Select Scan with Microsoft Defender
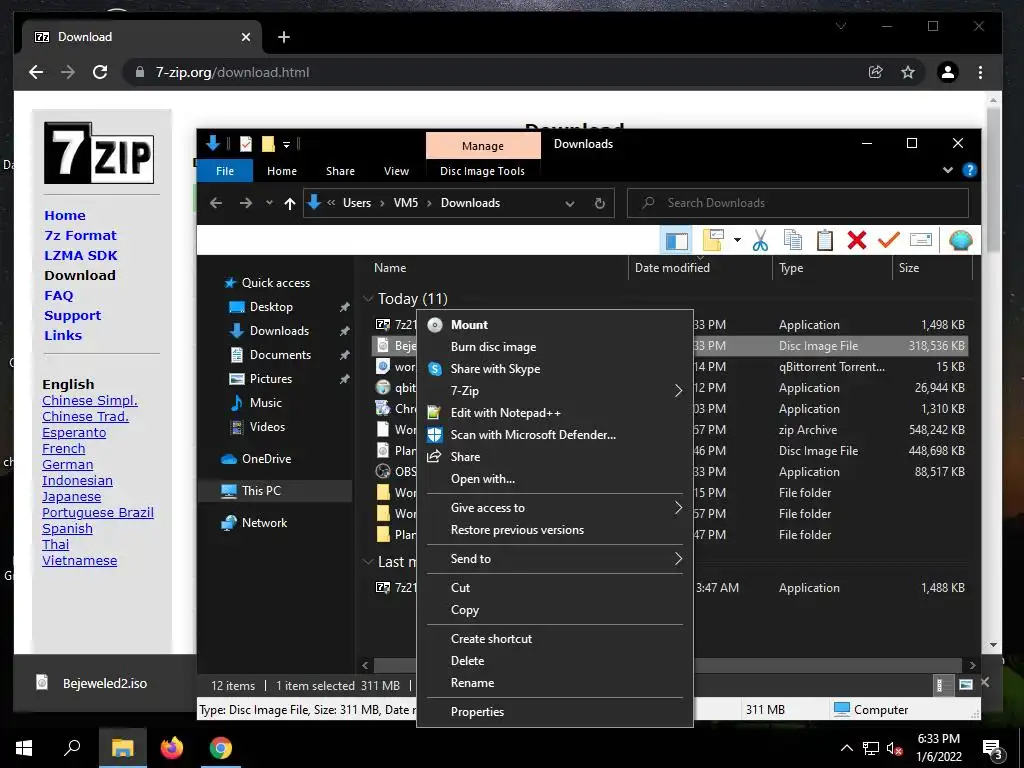 [555, 435]
